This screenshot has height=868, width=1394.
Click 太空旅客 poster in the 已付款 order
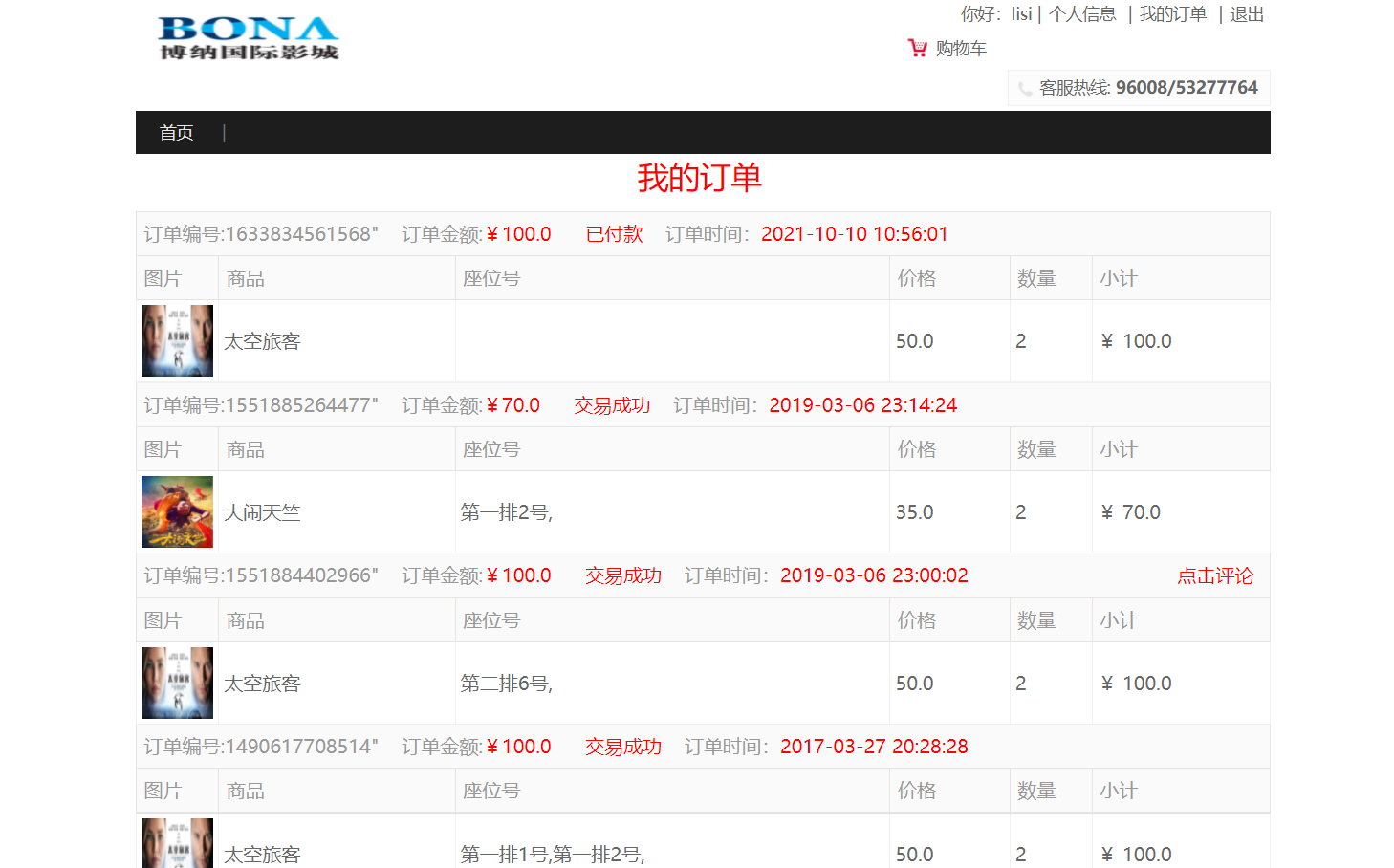(x=177, y=340)
